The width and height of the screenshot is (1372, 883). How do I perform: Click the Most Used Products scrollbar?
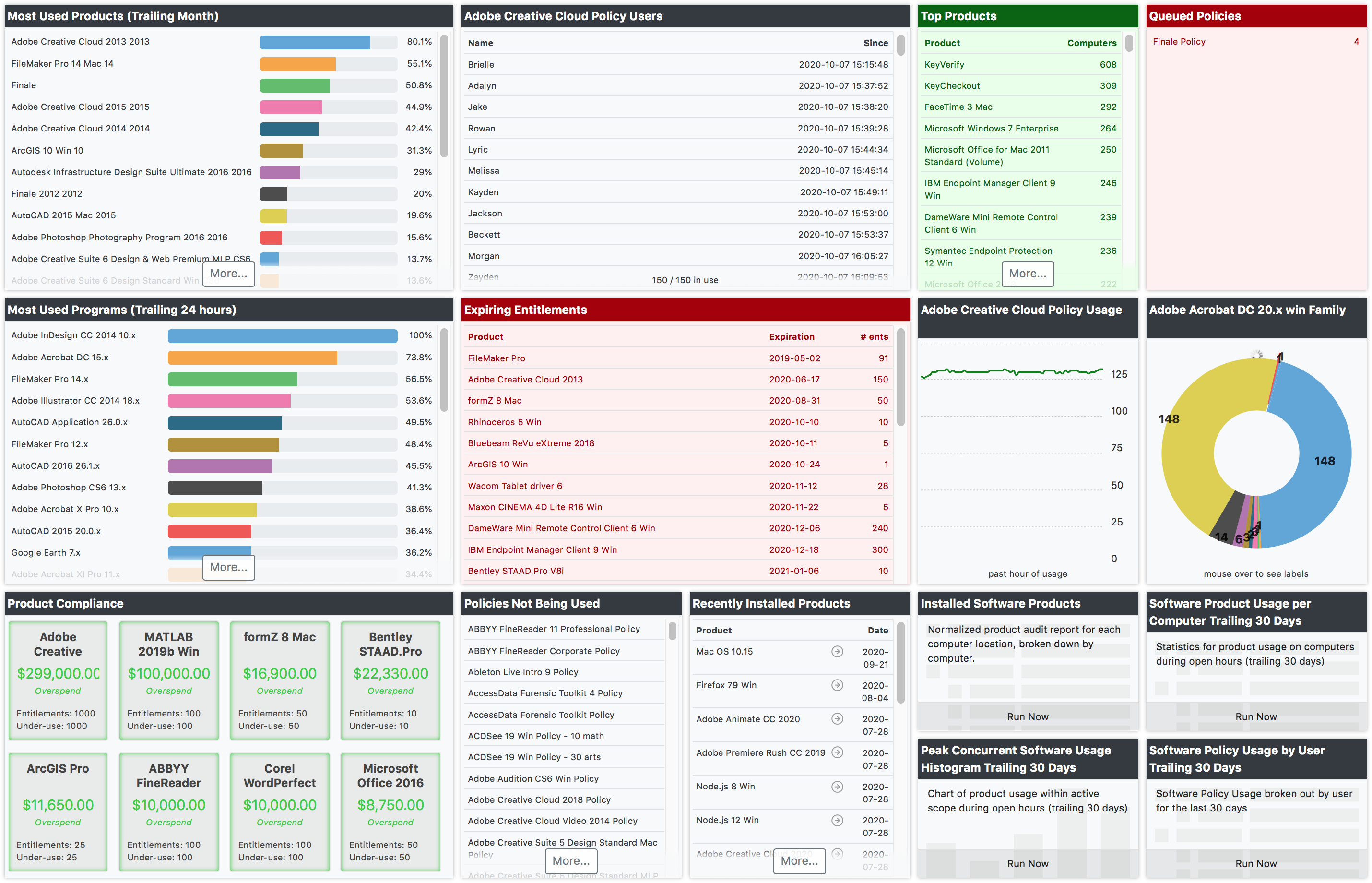point(444,96)
